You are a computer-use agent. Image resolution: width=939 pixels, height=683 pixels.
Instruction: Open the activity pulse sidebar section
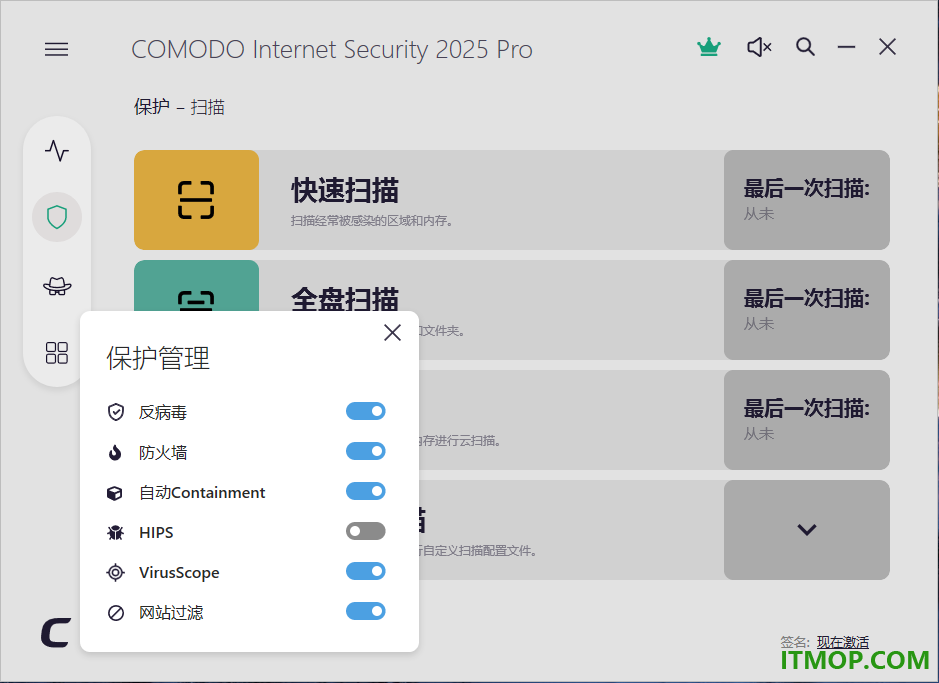tap(57, 151)
